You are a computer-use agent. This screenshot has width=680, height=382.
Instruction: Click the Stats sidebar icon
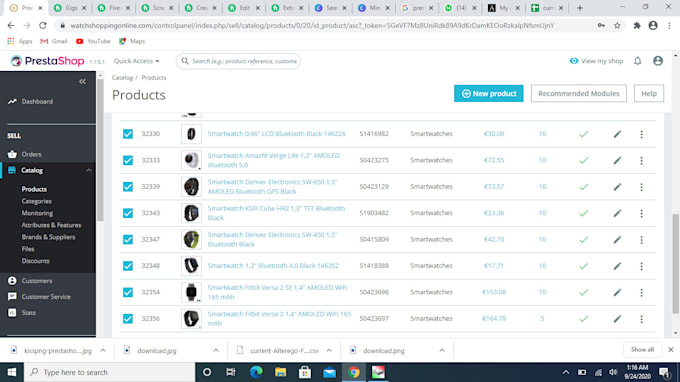(12, 313)
